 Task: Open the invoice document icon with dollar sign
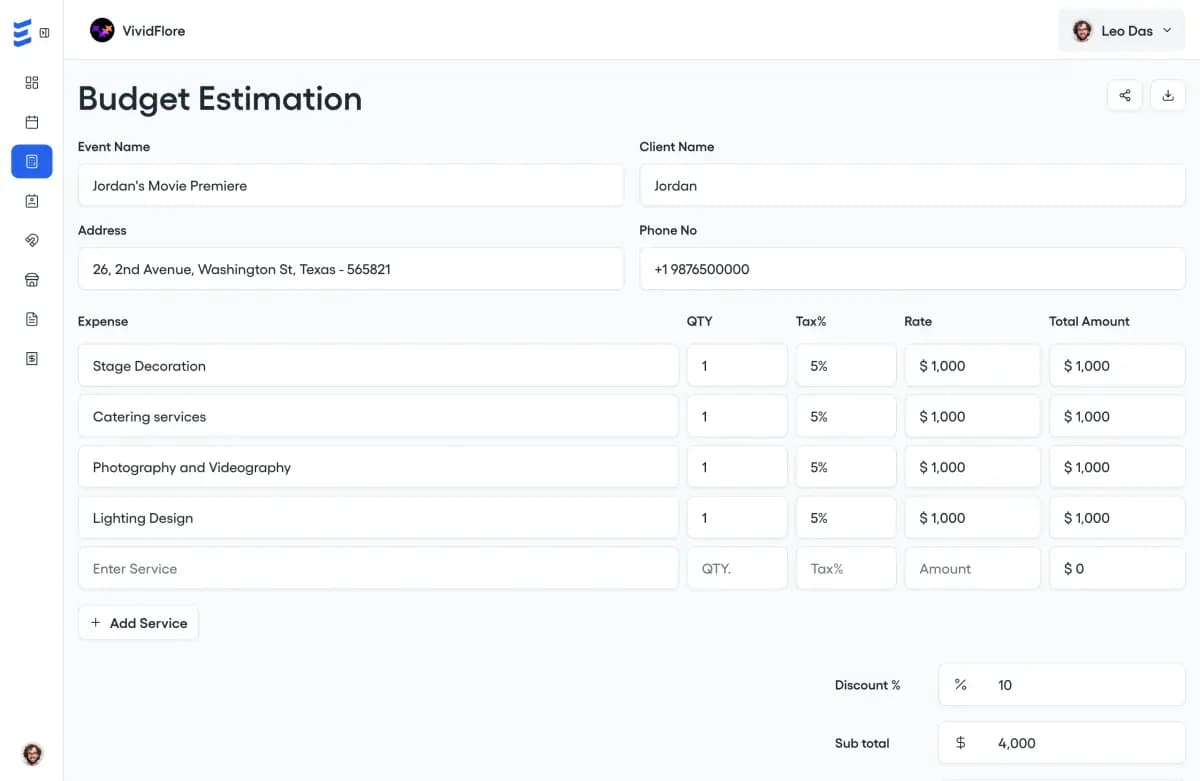[31, 358]
